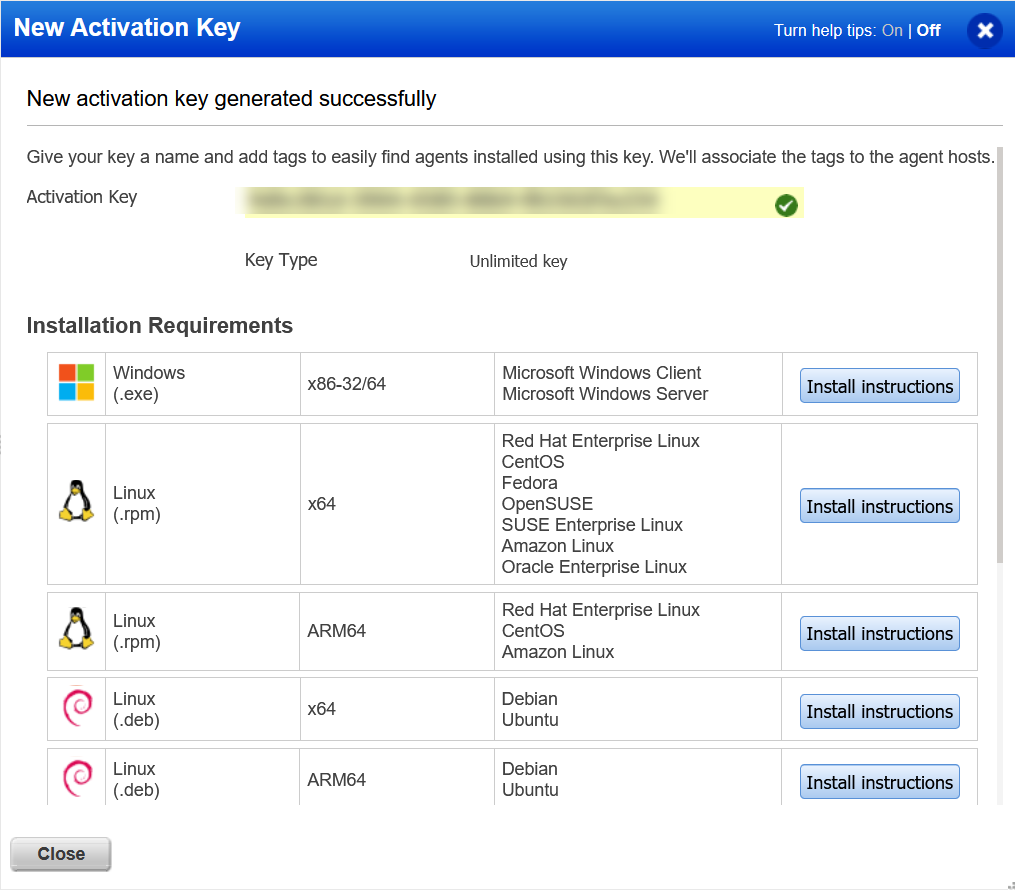Click 'New activation key generated successfully' heading
Viewport: 1015px width, 890px height.
(x=231, y=99)
